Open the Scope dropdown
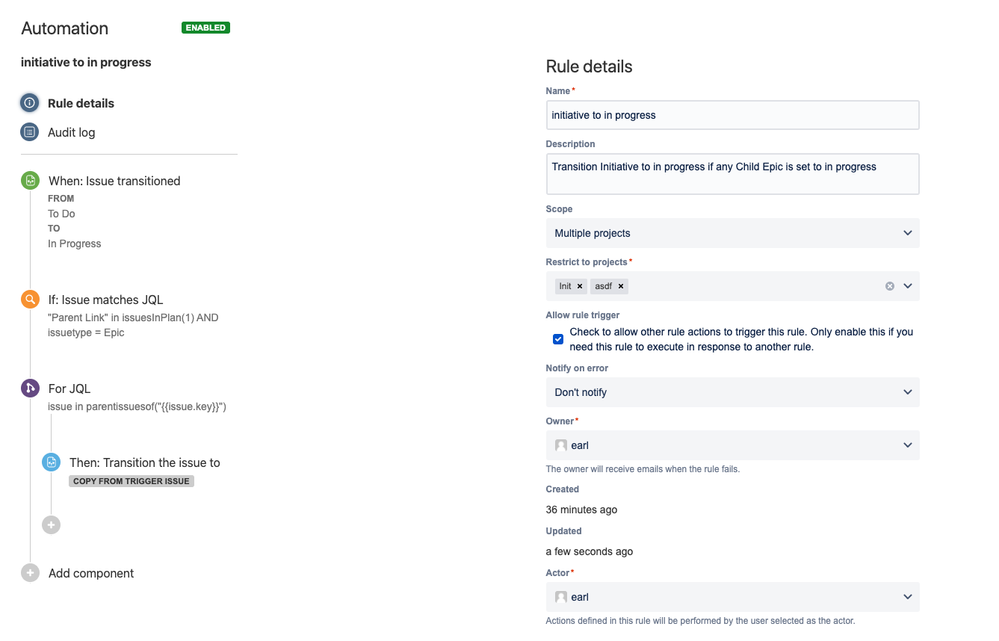999x641 pixels. (731, 232)
